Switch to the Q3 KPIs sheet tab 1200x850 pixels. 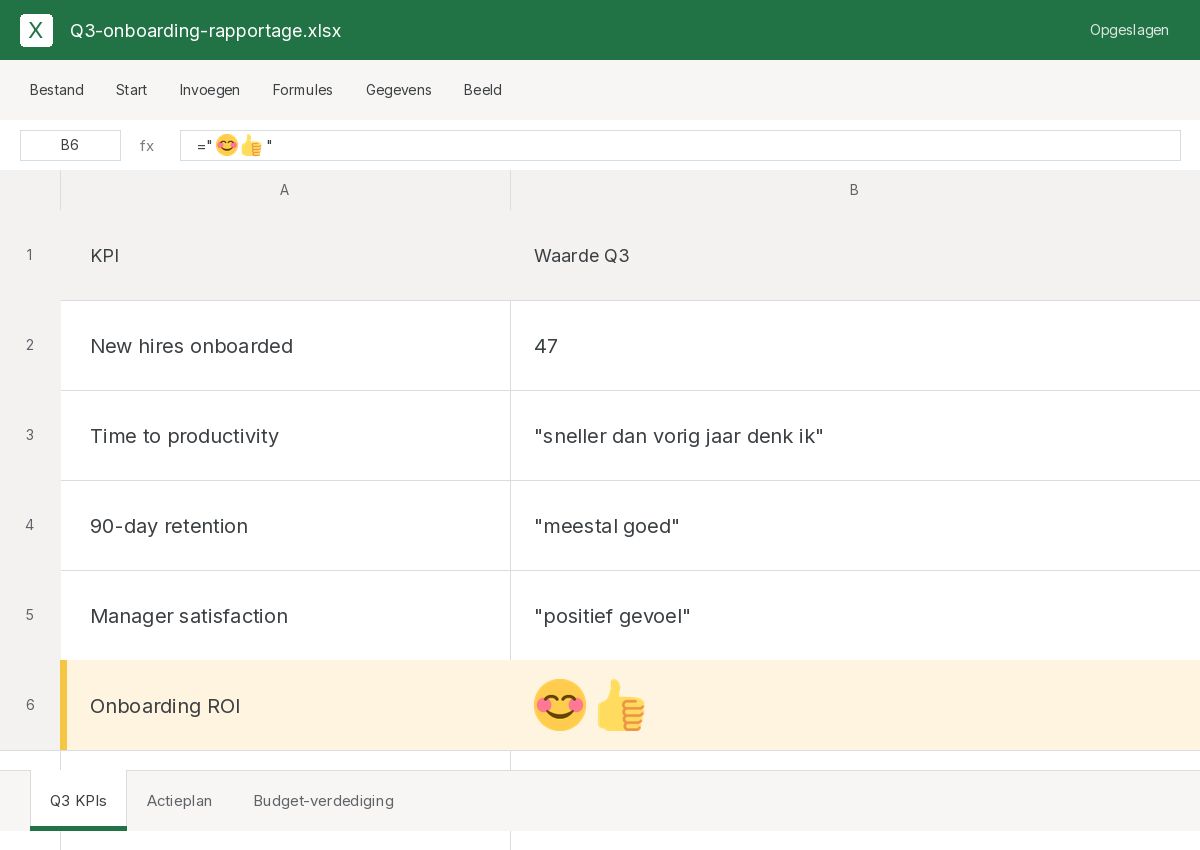pyautogui.click(x=78, y=801)
